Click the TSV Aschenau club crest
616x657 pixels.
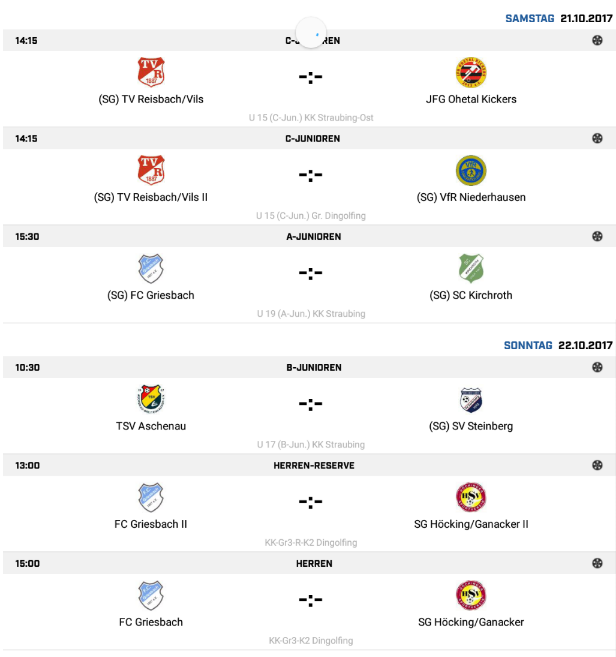click(x=151, y=400)
